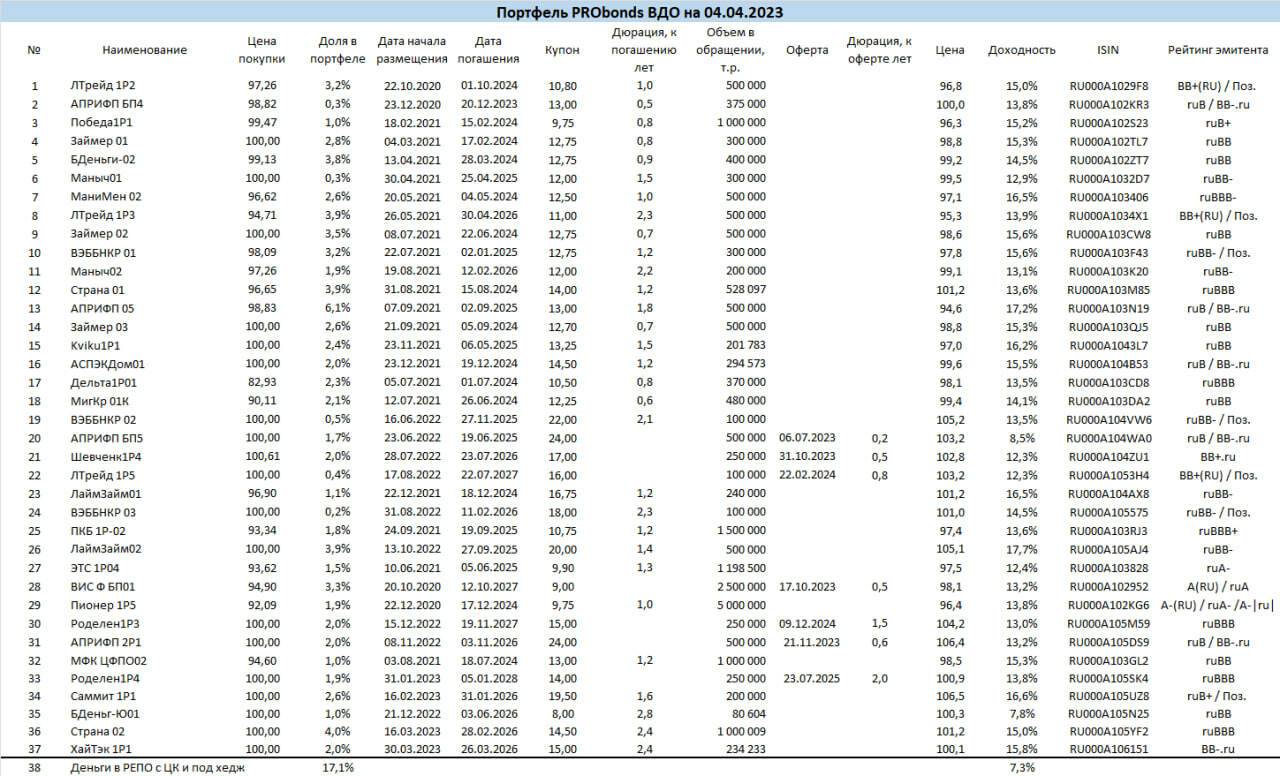Select the rating 'A(RU) / ruA'

pos(1218,586)
